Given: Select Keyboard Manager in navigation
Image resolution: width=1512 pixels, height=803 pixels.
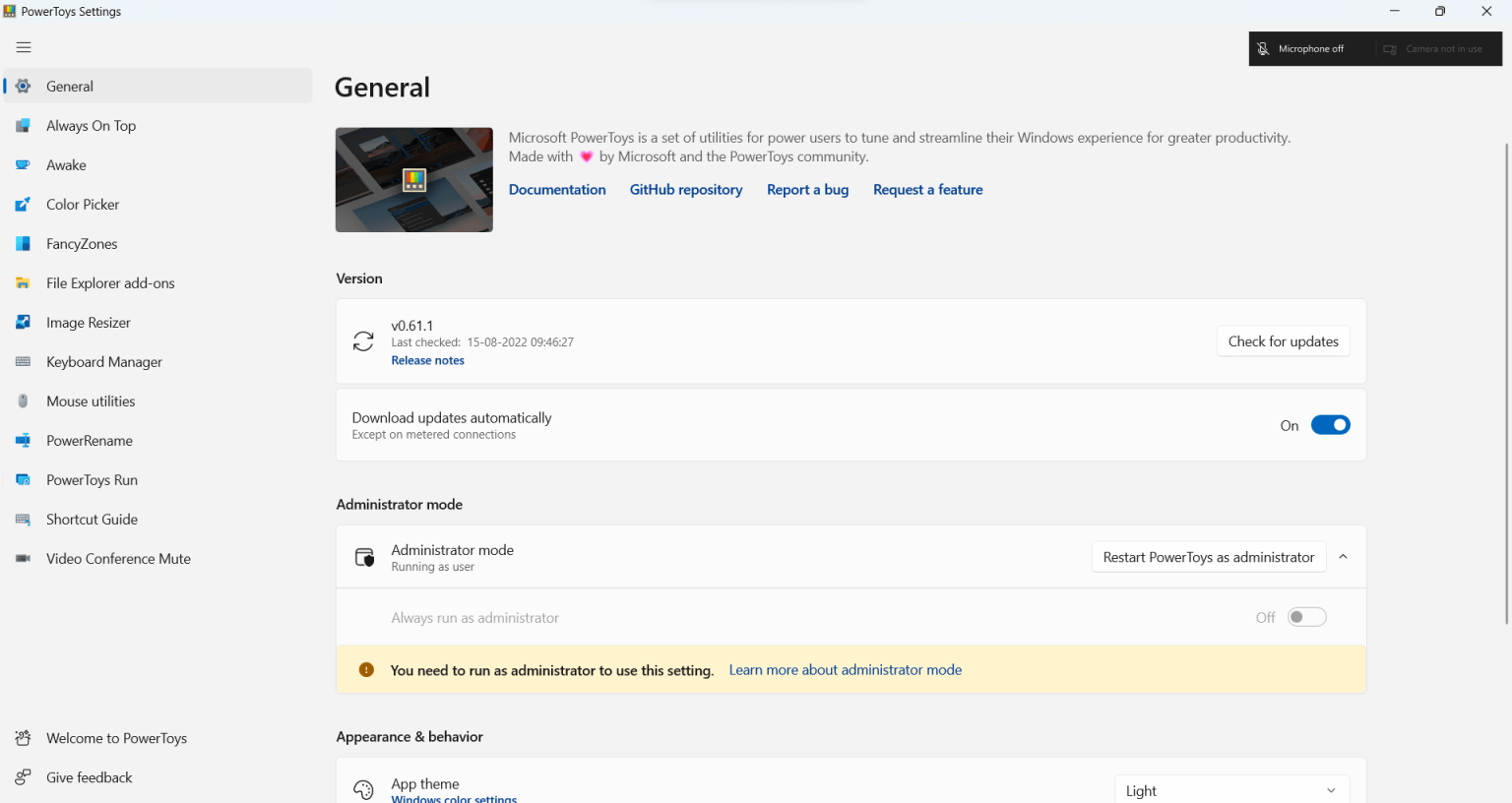Looking at the screenshot, I should pyautogui.click(x=157, y=362).
